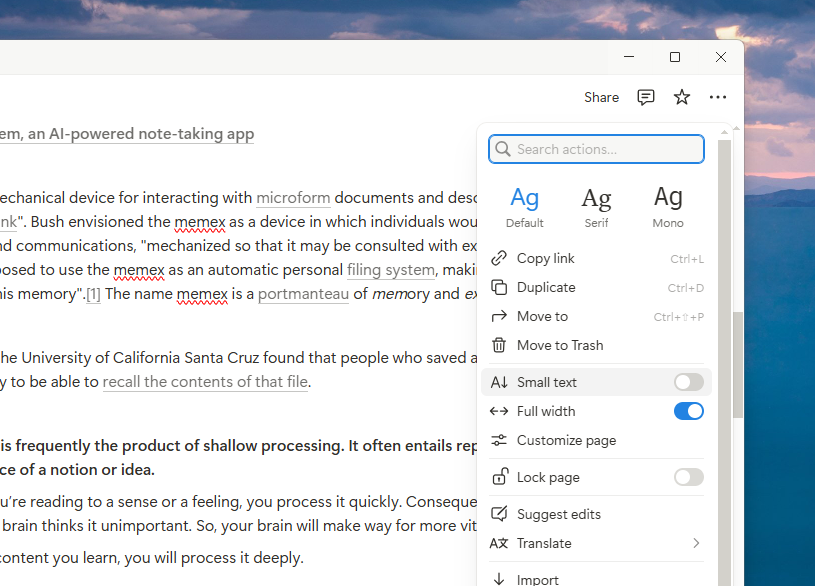Choose Suggest edits option
This screenshot has width=815, height=586.
596,514
